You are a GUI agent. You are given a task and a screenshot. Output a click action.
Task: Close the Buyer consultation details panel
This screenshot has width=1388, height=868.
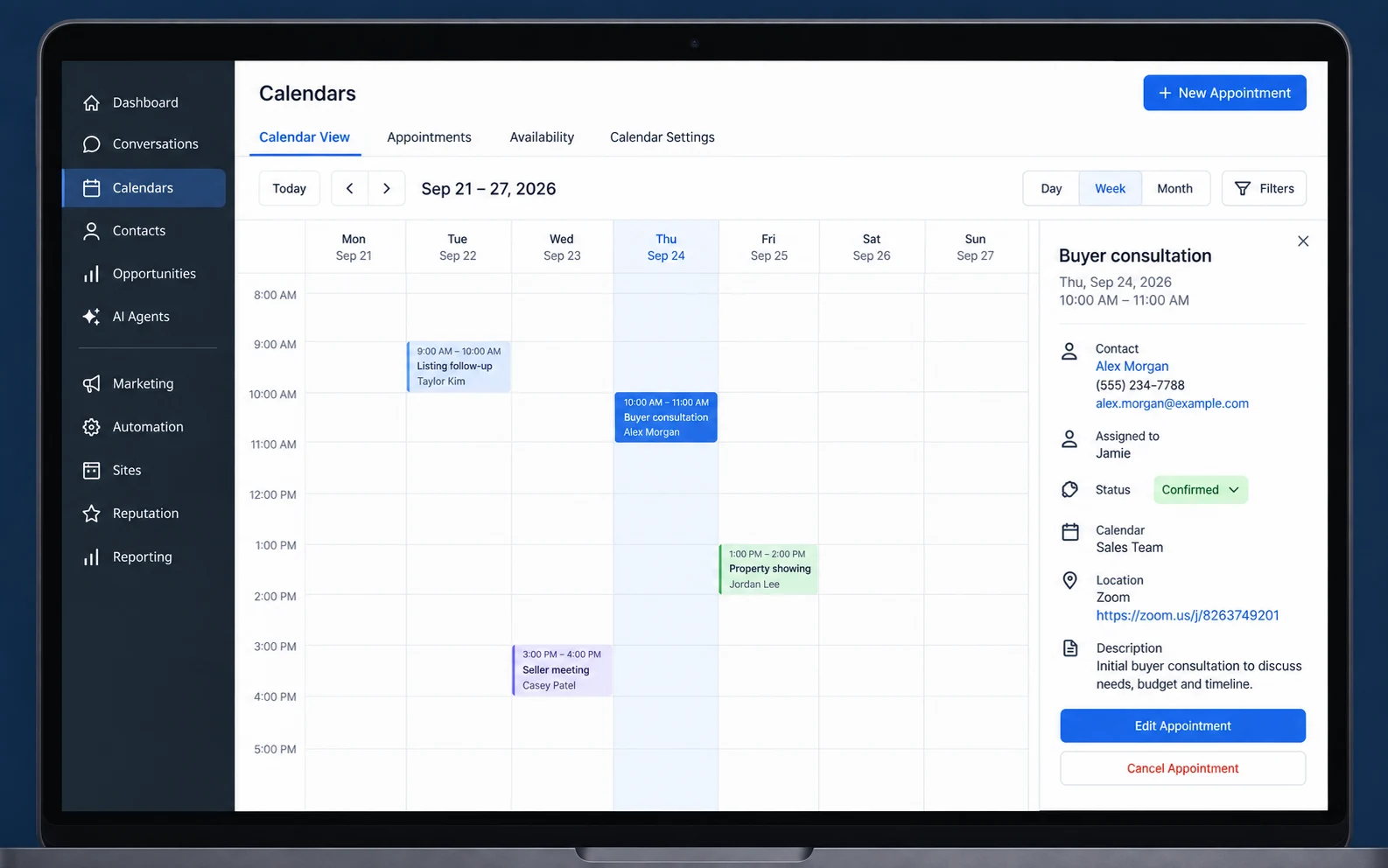coord(1303,241)
